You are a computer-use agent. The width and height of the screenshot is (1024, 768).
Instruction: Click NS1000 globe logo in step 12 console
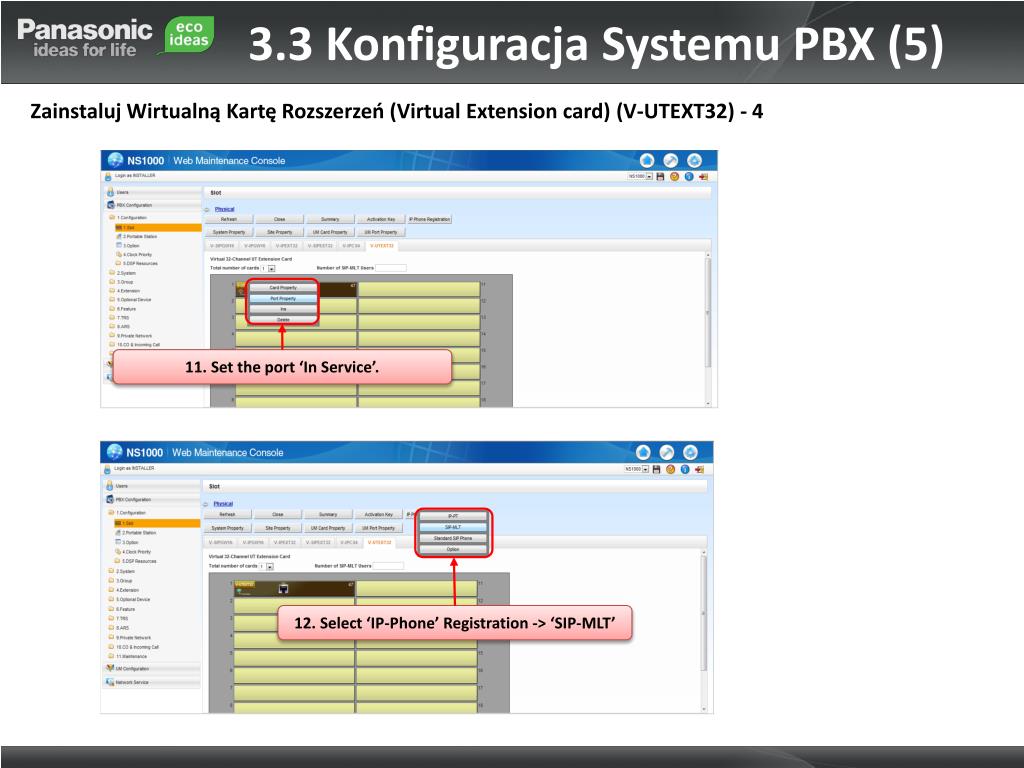(x=114, y=452)
